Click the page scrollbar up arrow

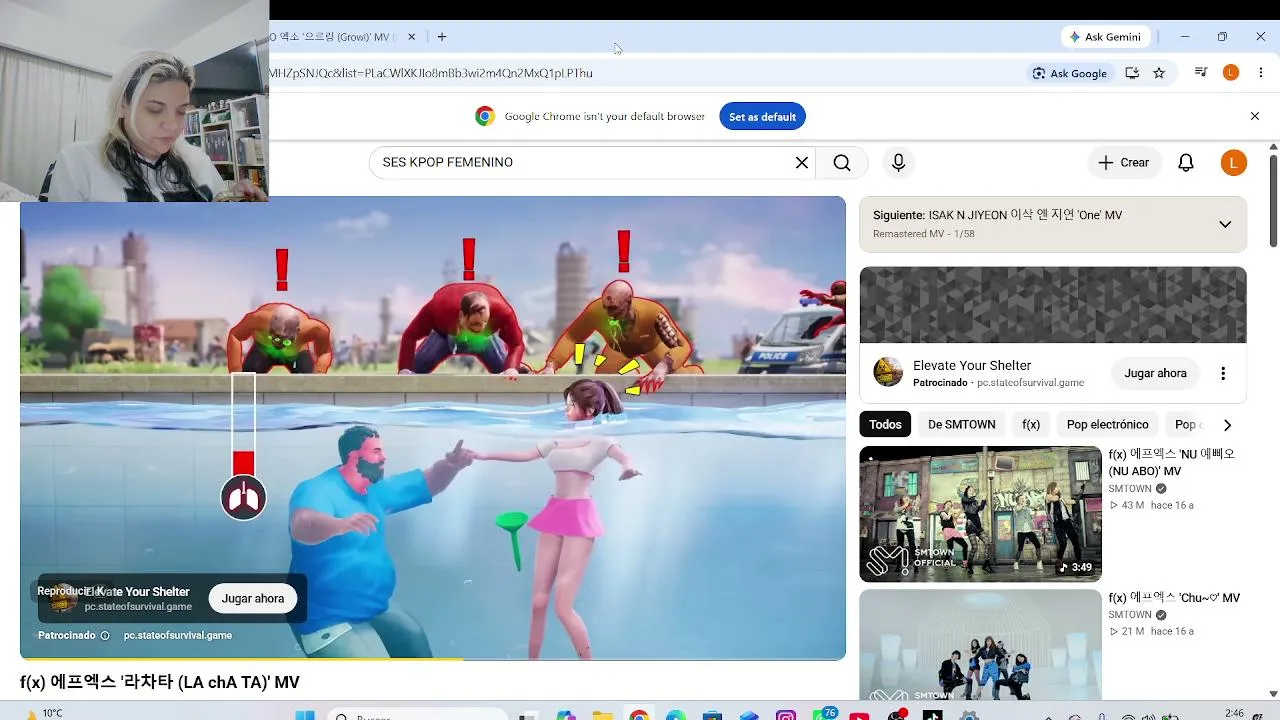click(x=1273, y=148)
